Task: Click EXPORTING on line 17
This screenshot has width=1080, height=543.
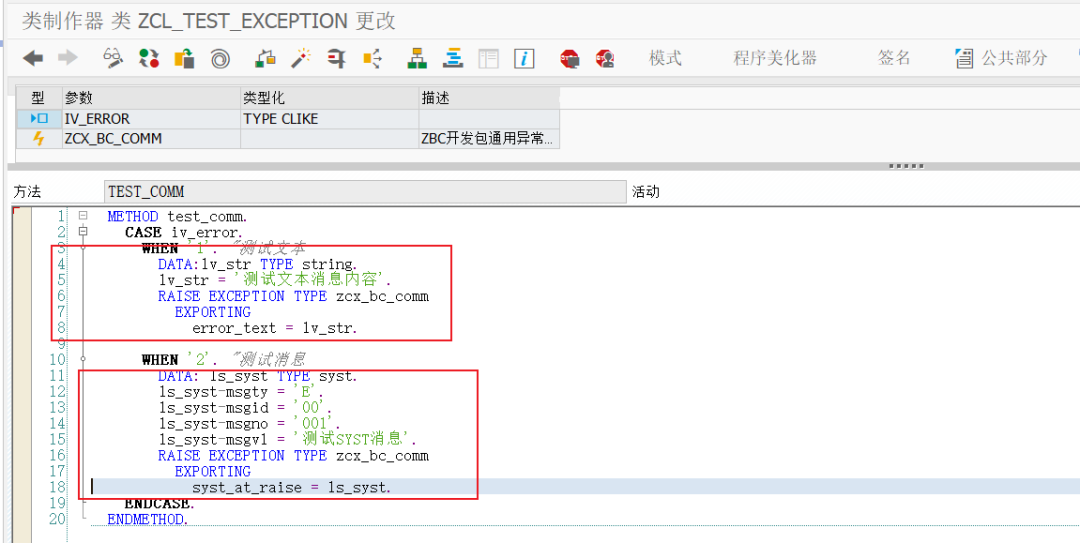Action: pyautogui.click(x=213, y=471)
